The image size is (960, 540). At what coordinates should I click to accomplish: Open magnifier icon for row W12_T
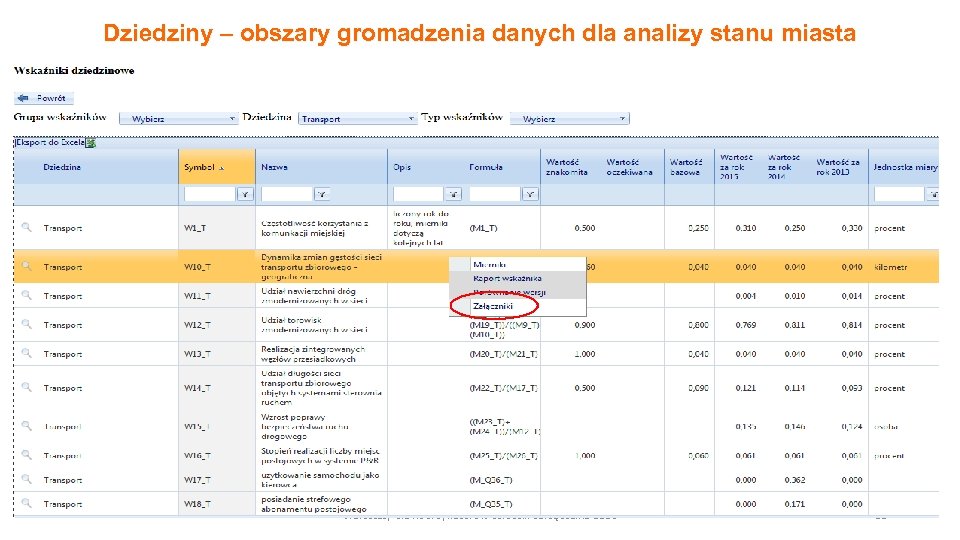pyautogui.click(x=26, y=324)
